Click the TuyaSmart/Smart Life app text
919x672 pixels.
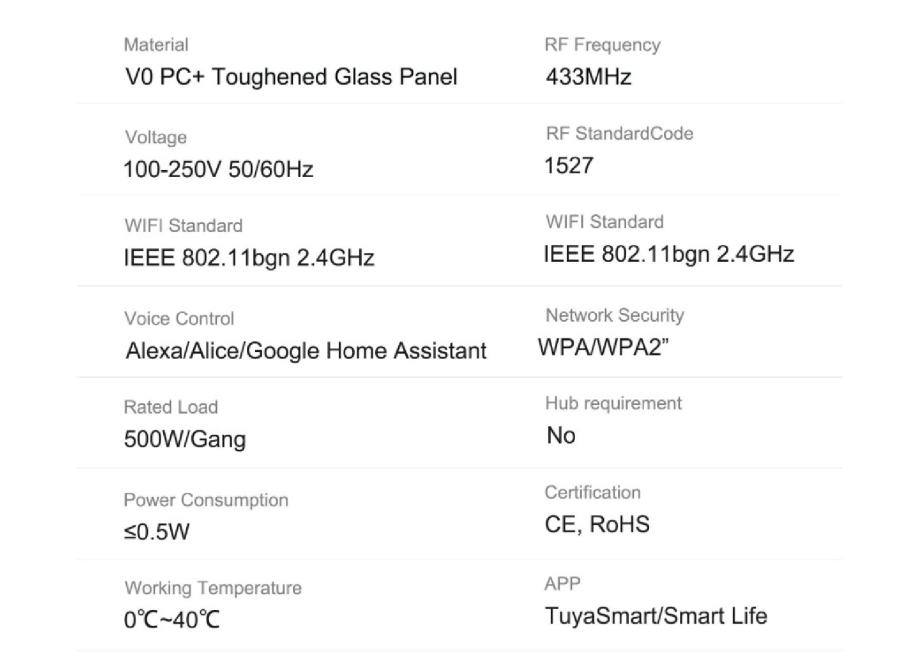click(x=656, y=616)
